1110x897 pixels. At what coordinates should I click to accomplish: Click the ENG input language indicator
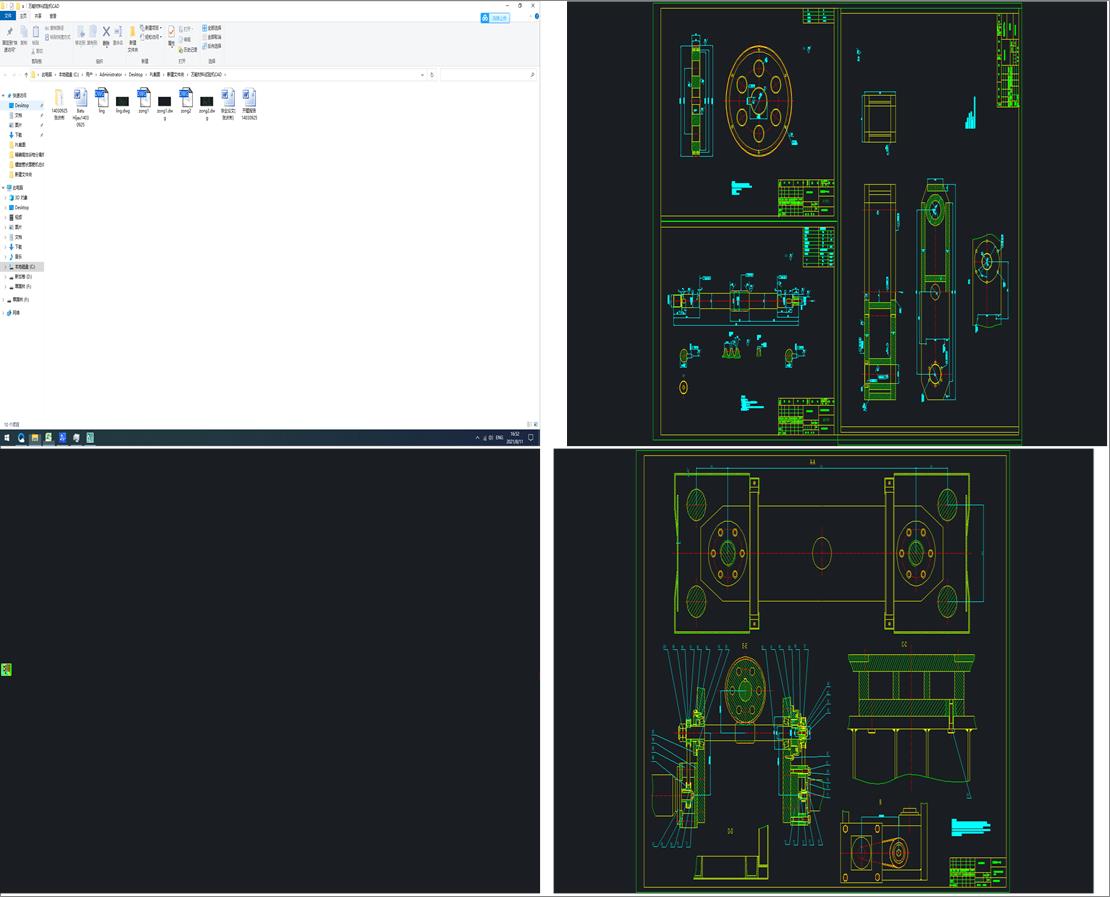tap(499, 438)
